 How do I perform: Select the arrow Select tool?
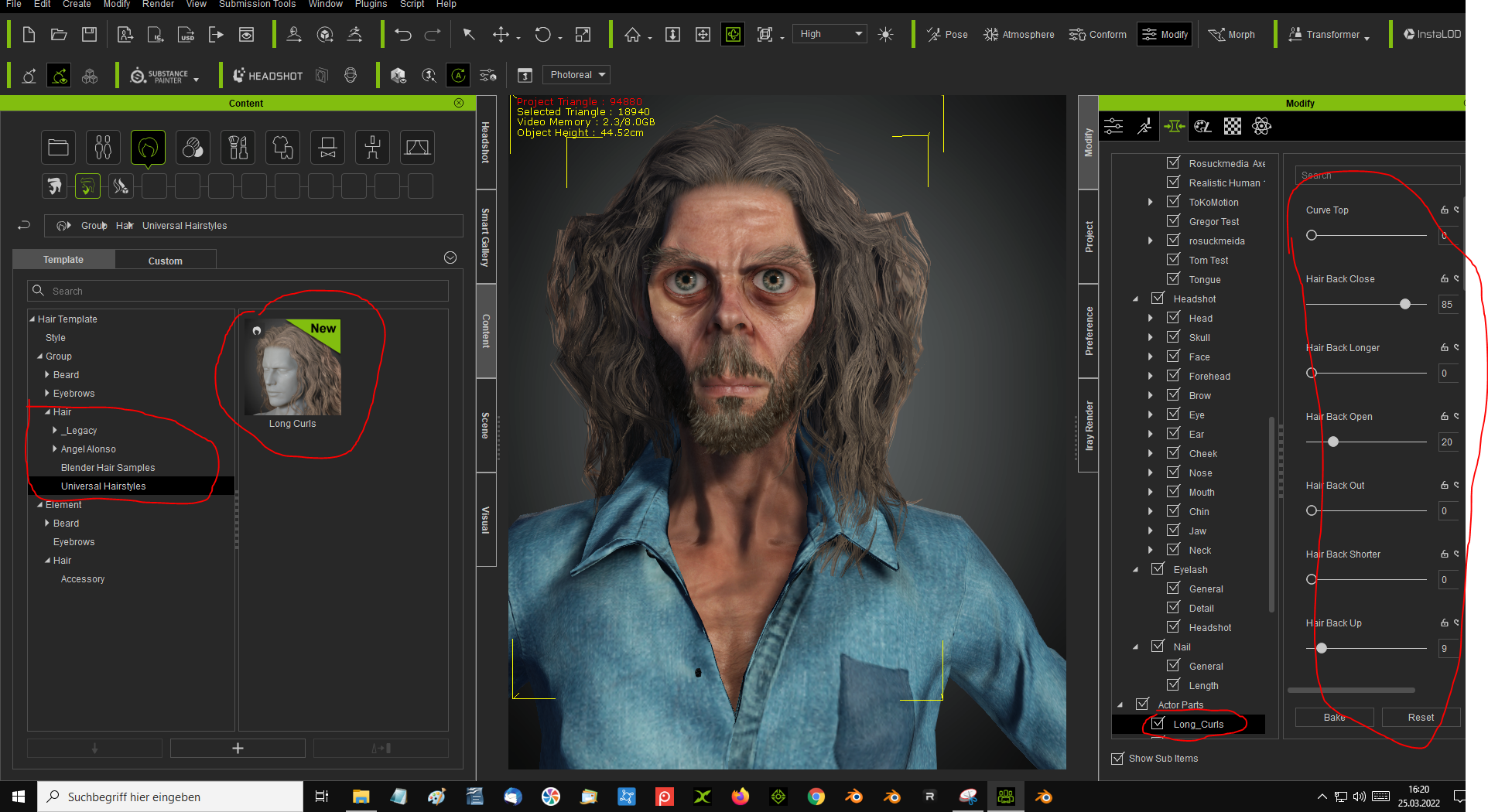[468, 34]
